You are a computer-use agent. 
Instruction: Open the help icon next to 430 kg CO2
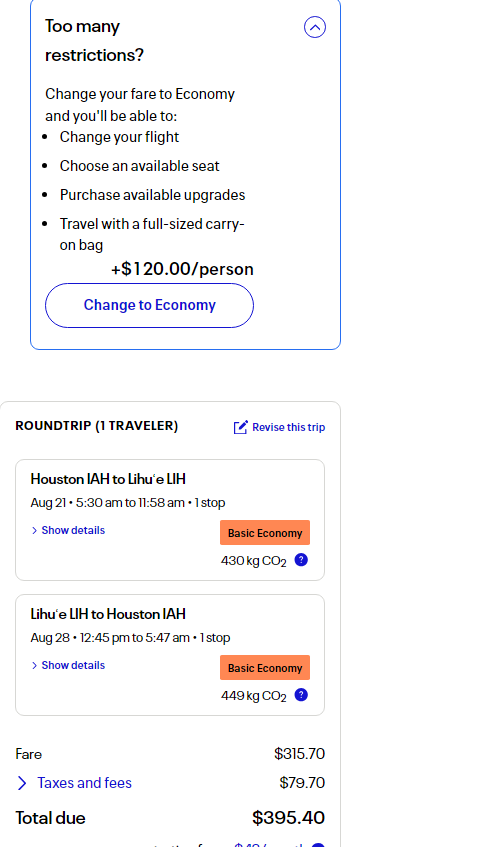pos(301,560)
